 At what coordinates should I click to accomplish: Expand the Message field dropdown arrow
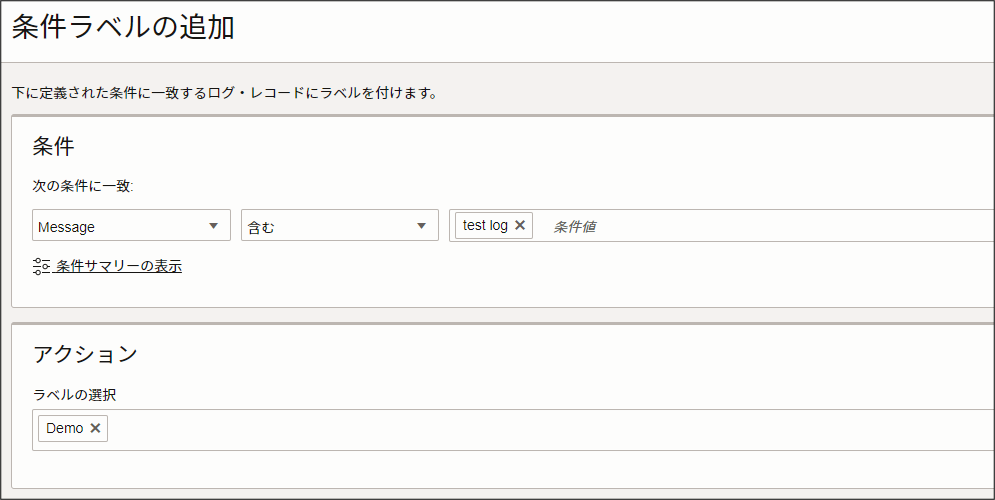213,226
